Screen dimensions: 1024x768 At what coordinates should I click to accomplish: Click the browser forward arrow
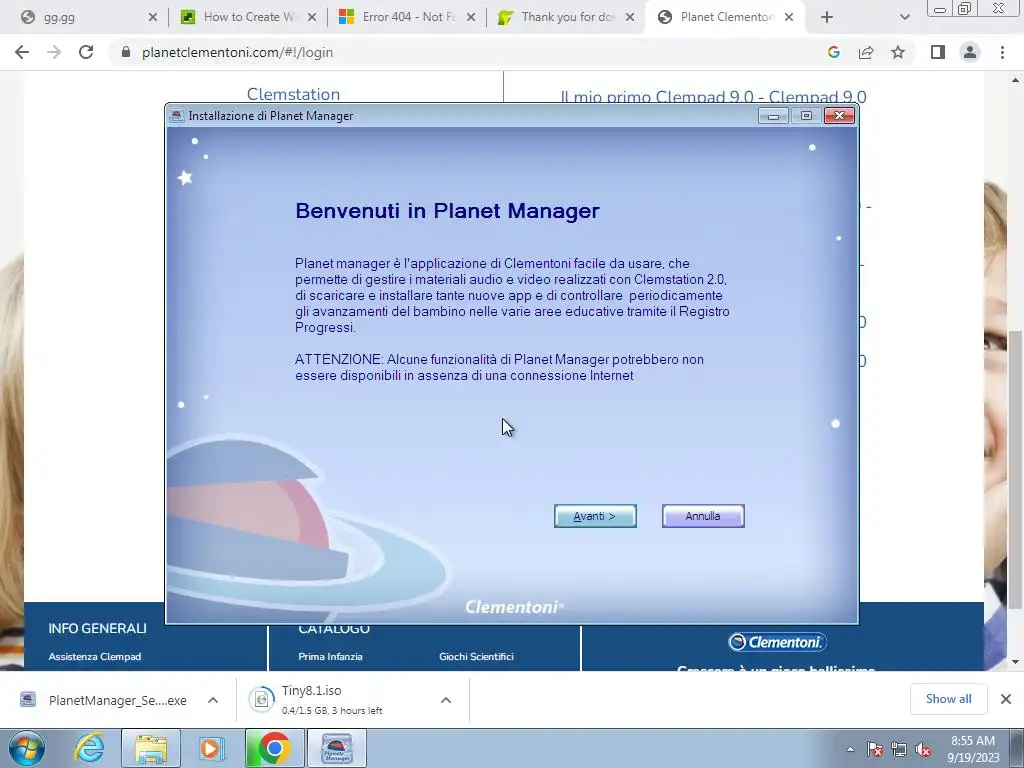[54, 52]
